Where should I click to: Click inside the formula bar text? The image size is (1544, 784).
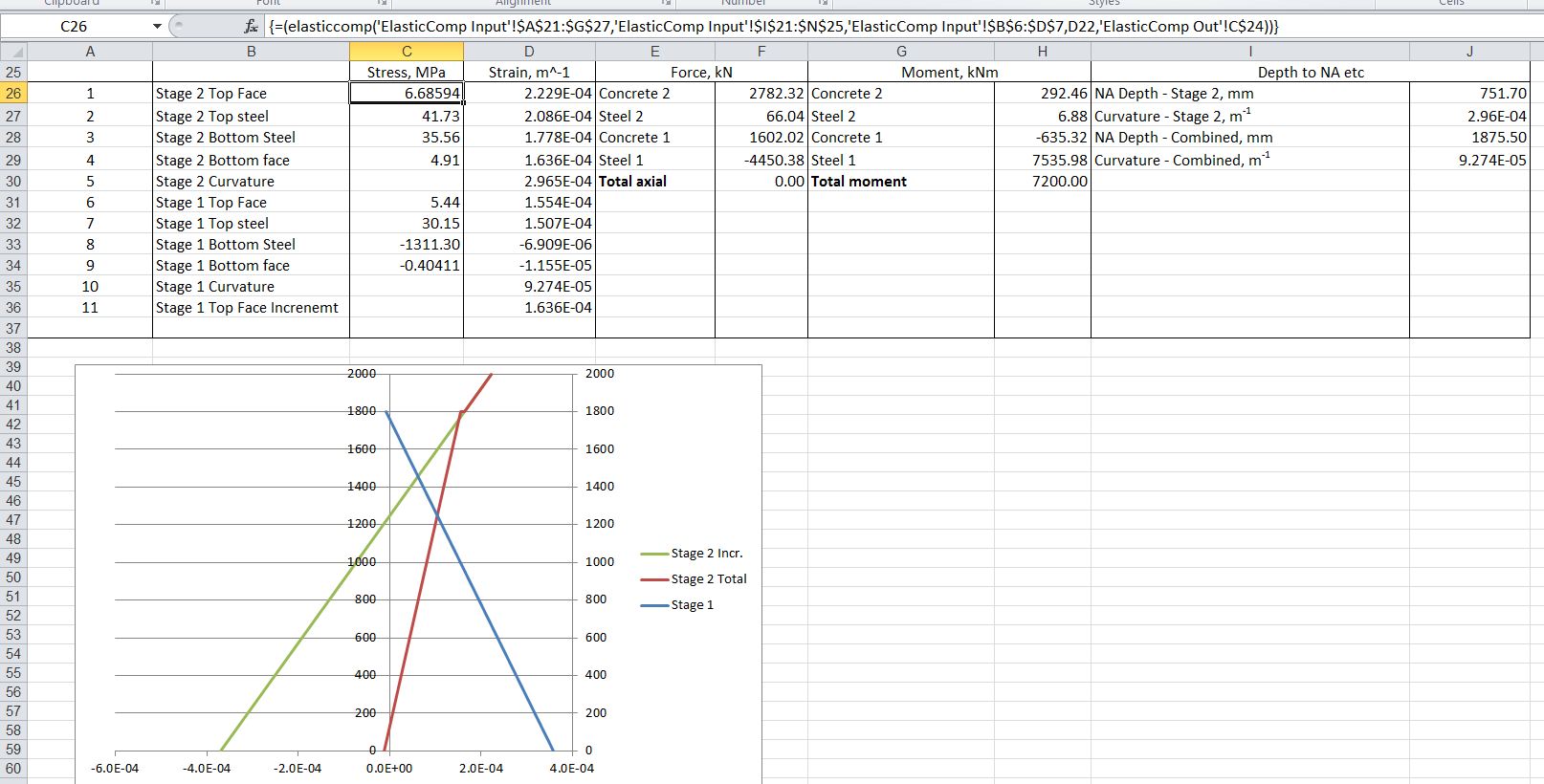click(x=765, y=27)
